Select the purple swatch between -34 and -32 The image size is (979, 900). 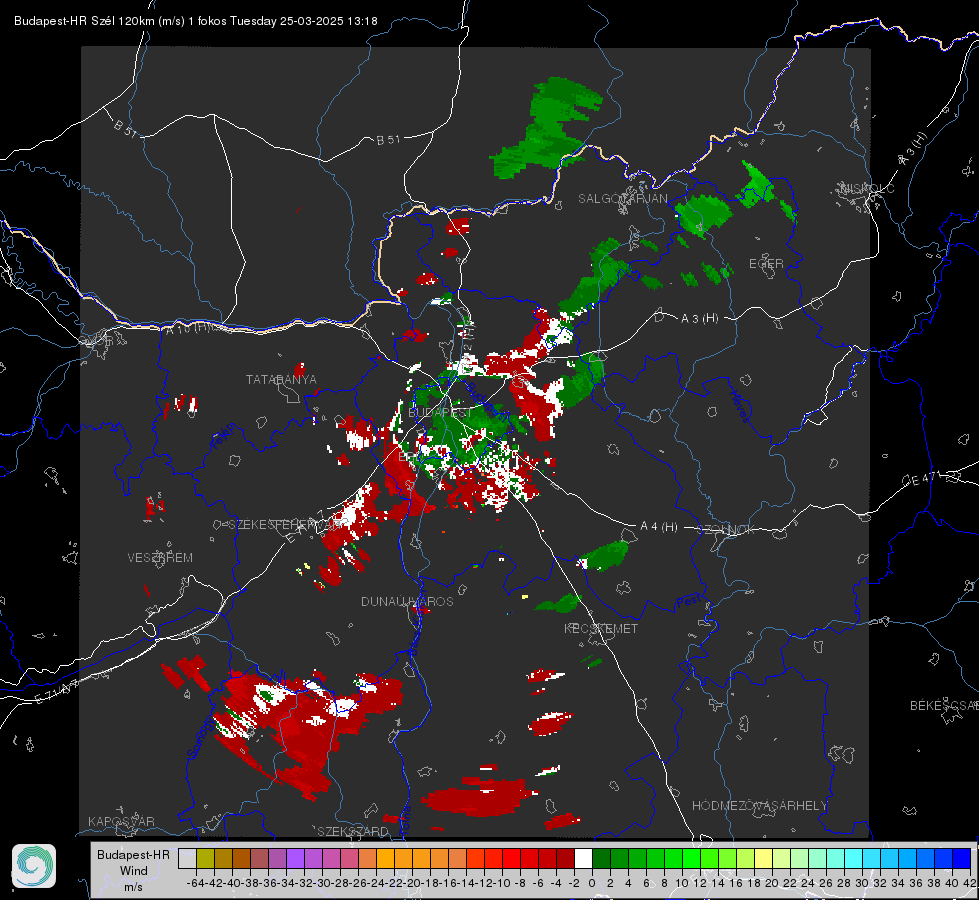tap(295, 858)
